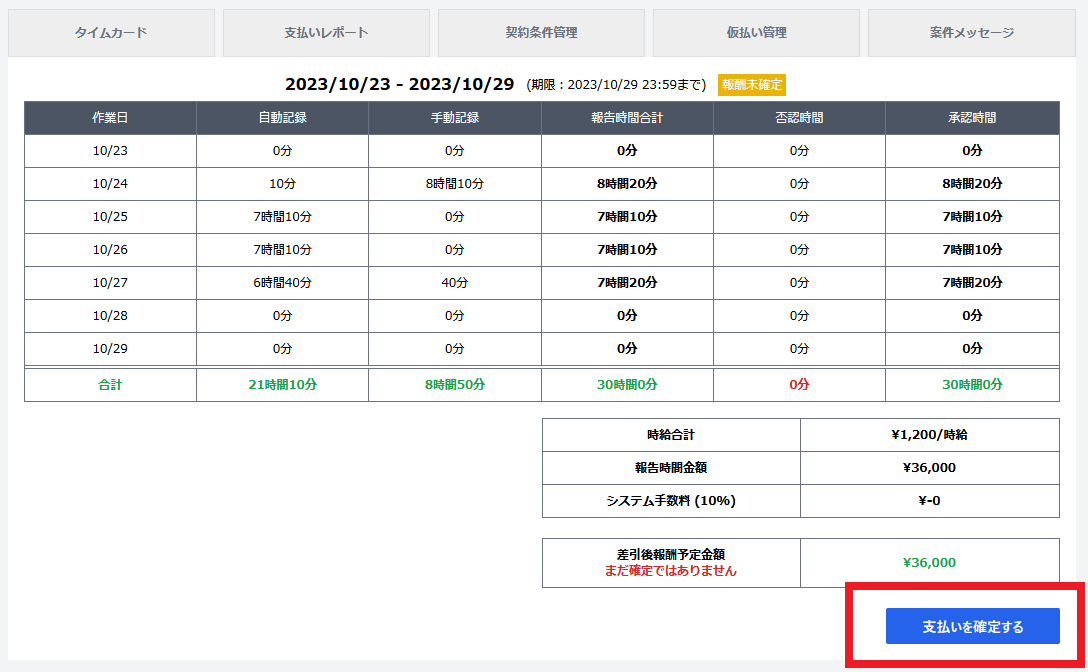Click the 承認時間 column header
This screenshot has width=1088, height=672.
pos(972,118)
